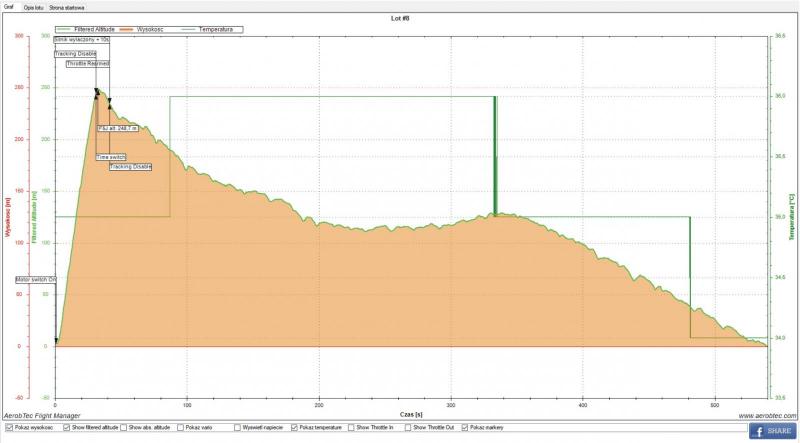Enable the Show Throttle In checkbox
800x443 pixels.
[x=351, y=427]
